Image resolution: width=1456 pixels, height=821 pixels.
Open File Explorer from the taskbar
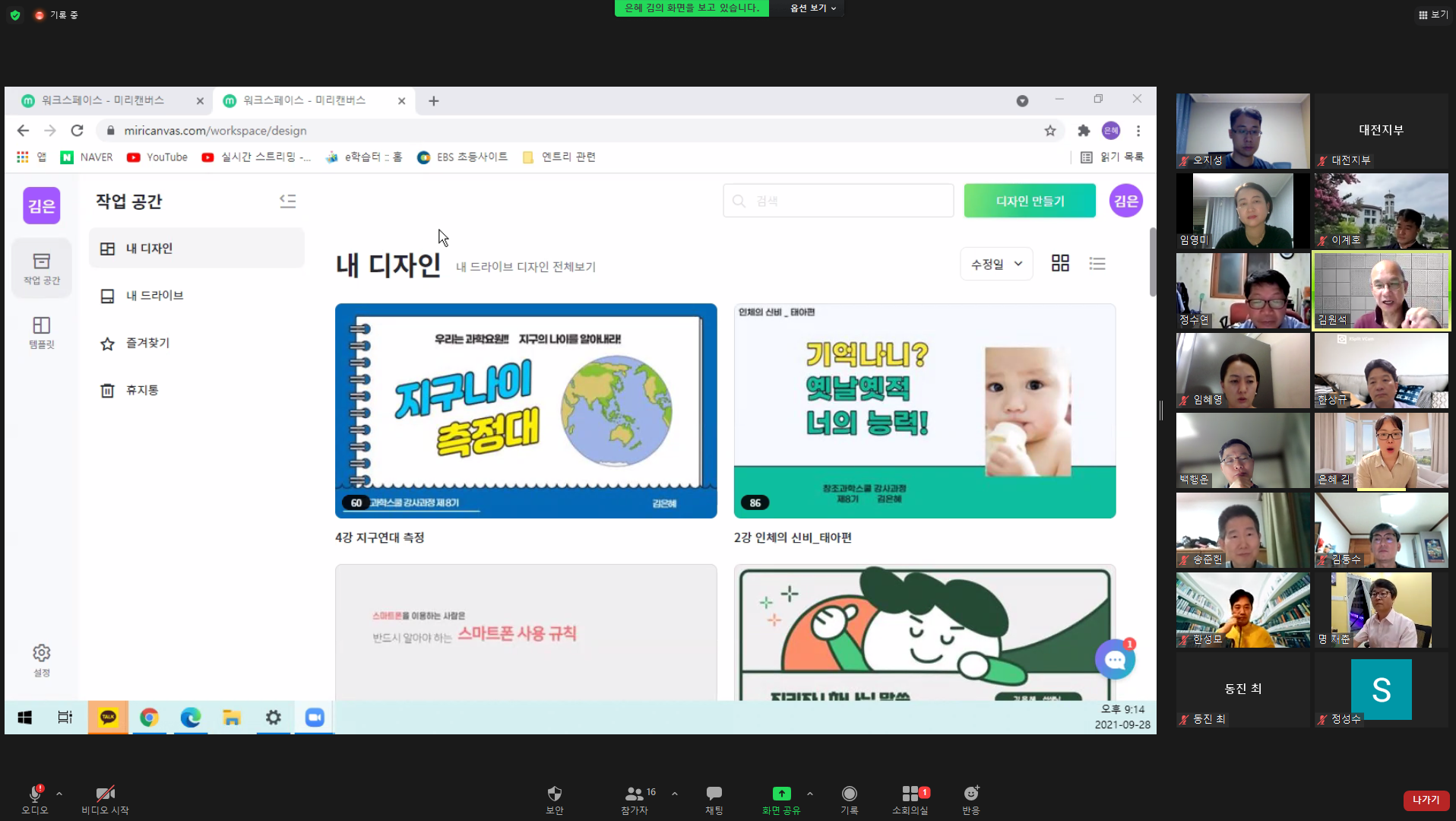232,717
